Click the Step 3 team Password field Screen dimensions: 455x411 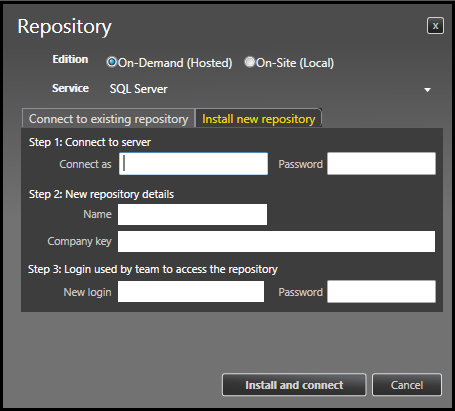[x=381, y=292]
